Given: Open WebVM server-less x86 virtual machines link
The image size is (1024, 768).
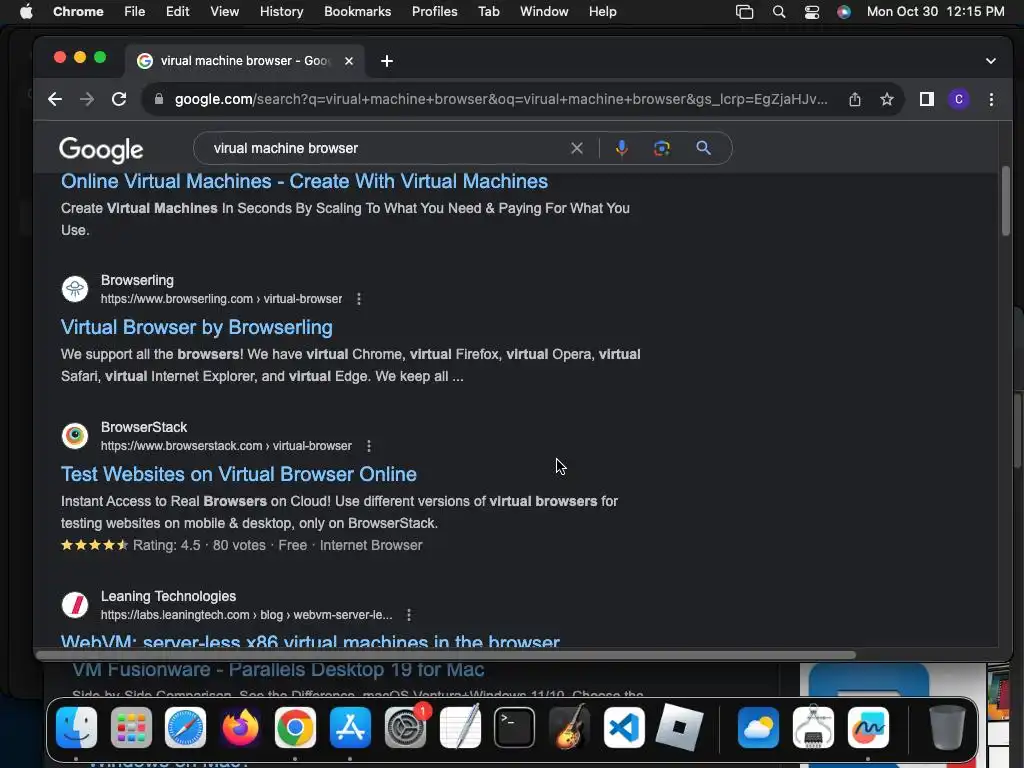Looking at the screenshot, I should point(310,640).
